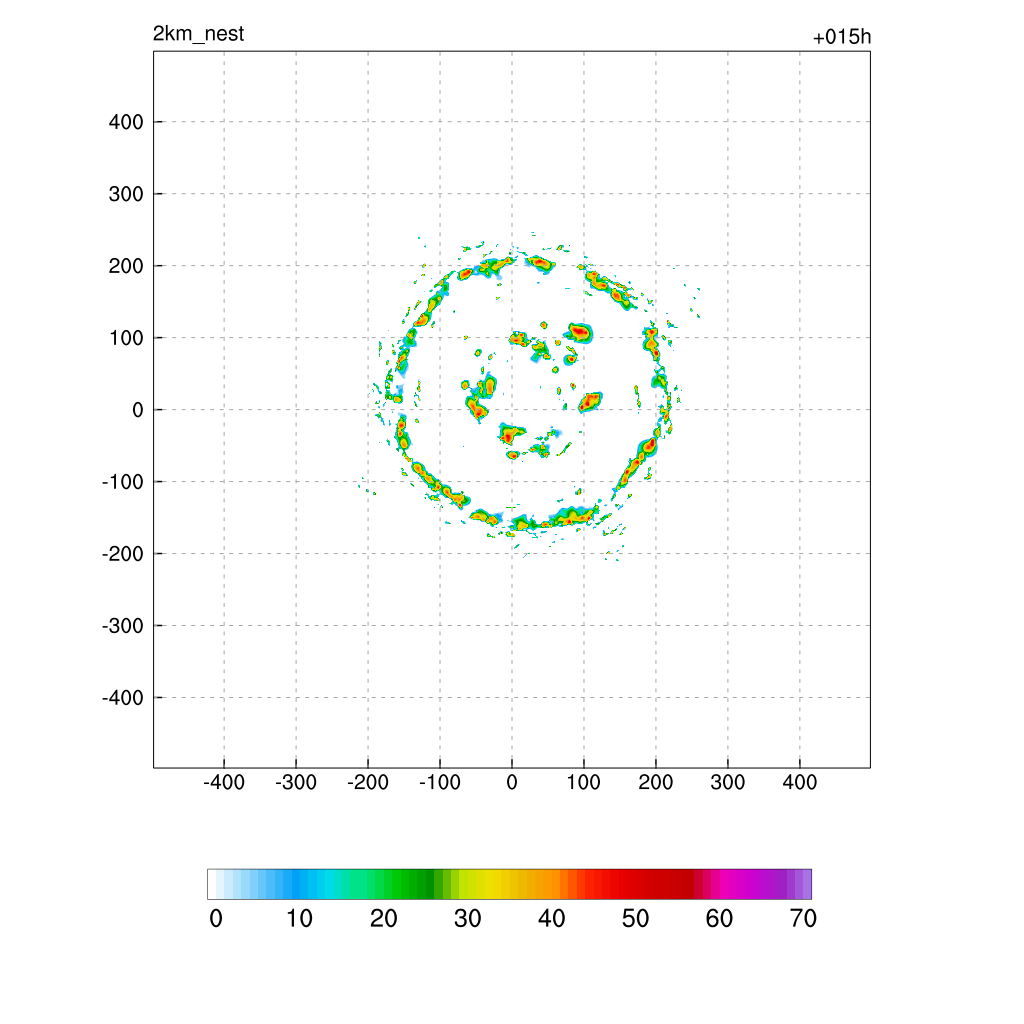
Task: Click x-axis tick label "300"
Action: [x=728, y=782]
